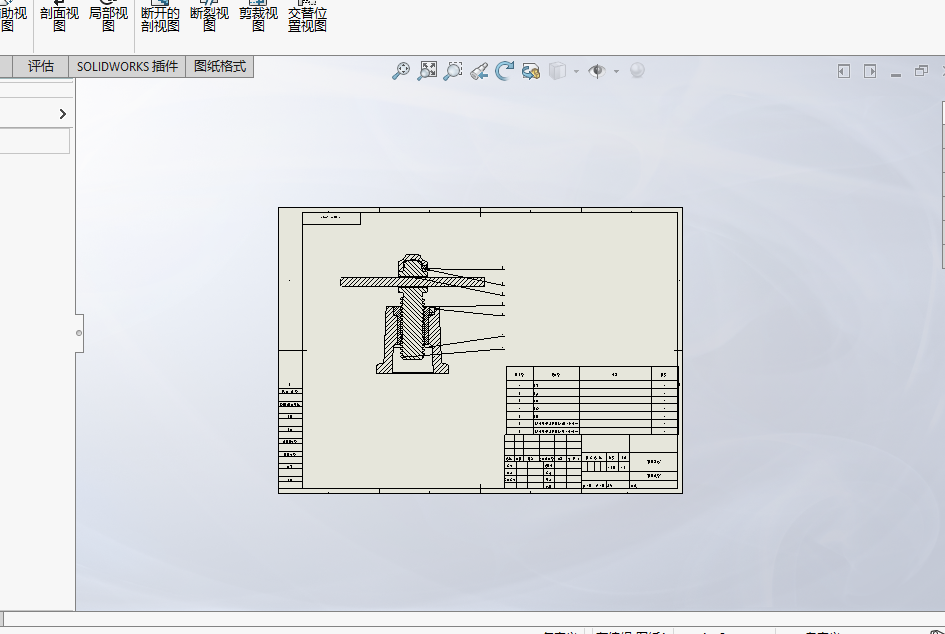Open the SOLIDWORKS 插件 tab
The width and height of the screenshot is (945, 634).
coord(127,67)
